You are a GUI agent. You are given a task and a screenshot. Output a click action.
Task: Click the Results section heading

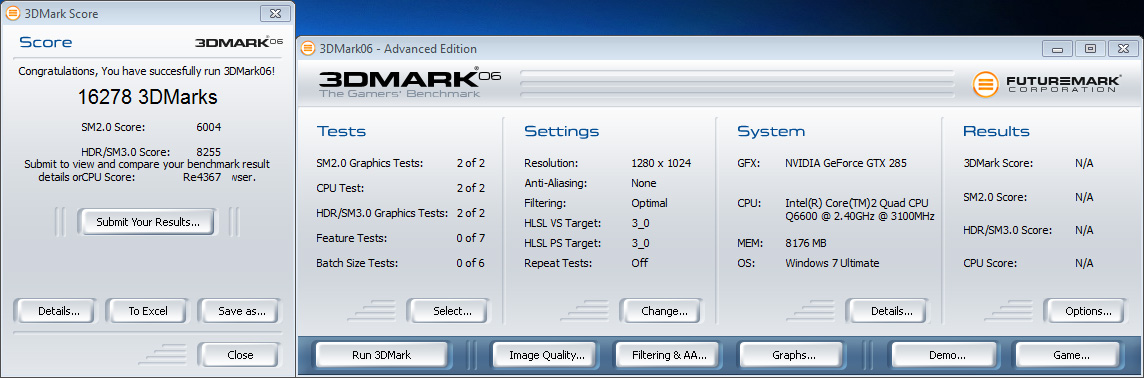tap(996, 131)
